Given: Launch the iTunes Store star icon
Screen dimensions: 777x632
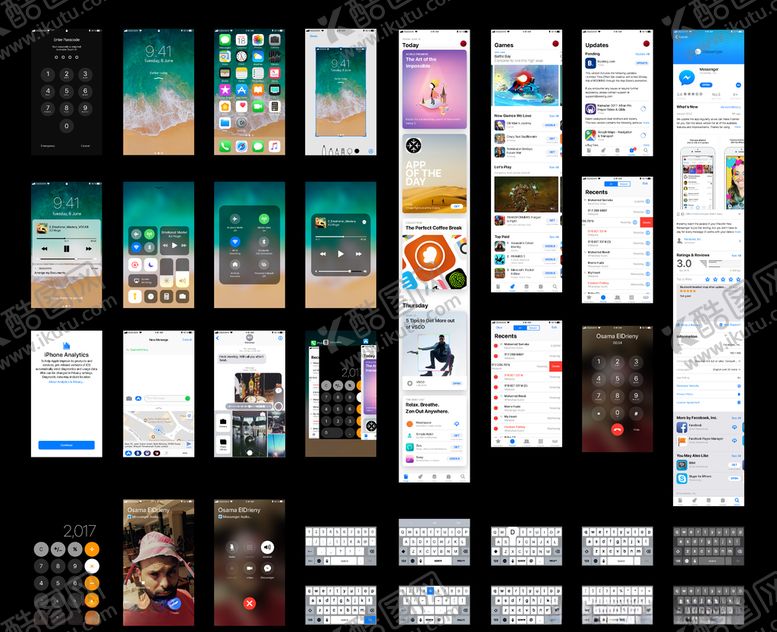Looking at the screenshot, I should coord(225,90).
